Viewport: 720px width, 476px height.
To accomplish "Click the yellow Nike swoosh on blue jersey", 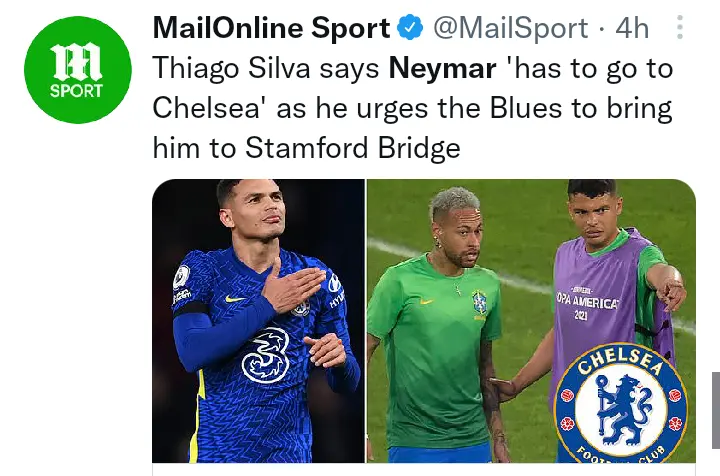I will 234,298.
